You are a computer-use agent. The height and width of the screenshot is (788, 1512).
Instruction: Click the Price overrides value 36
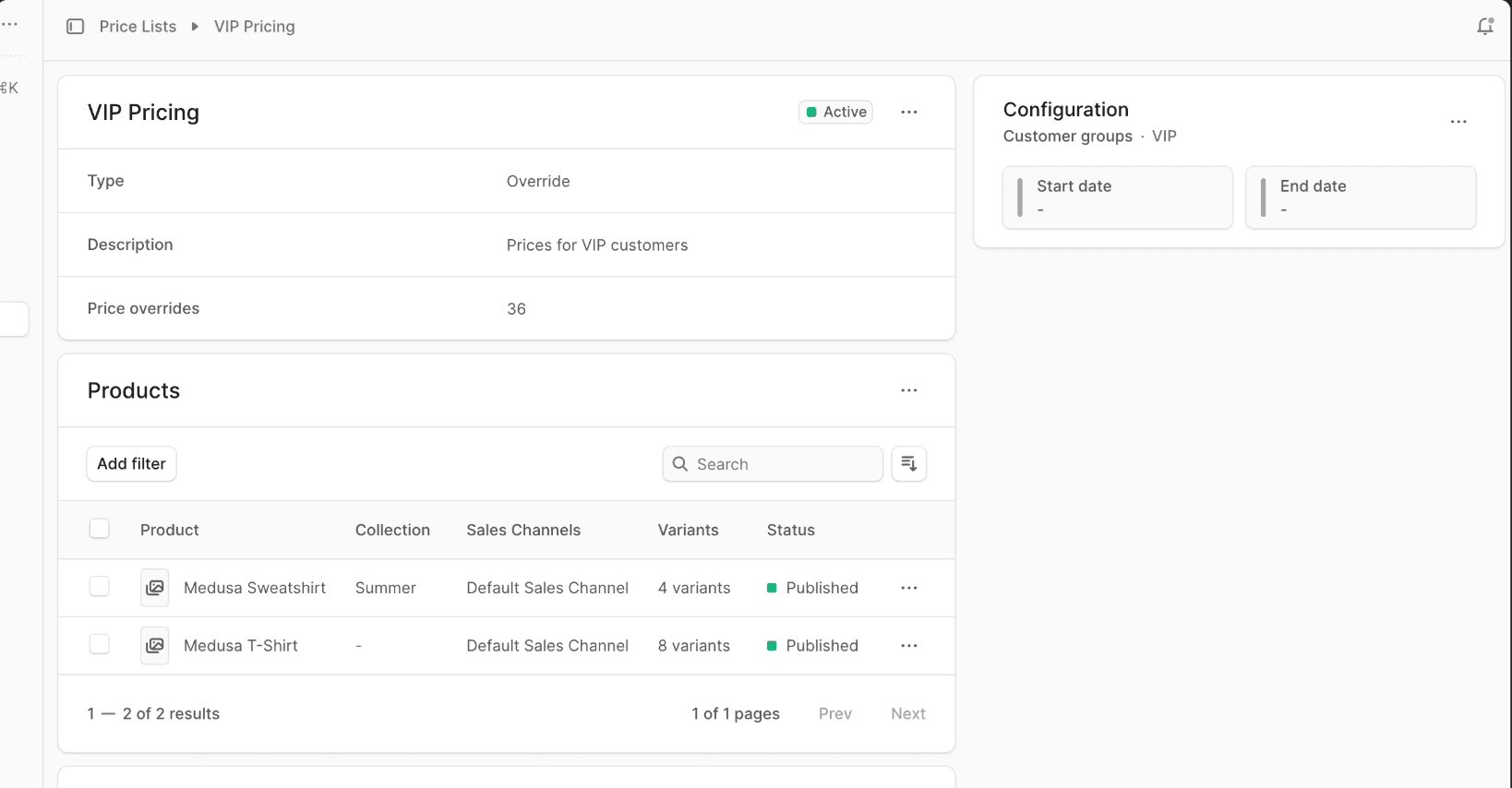pyautogui.click(x=516, y=309)
